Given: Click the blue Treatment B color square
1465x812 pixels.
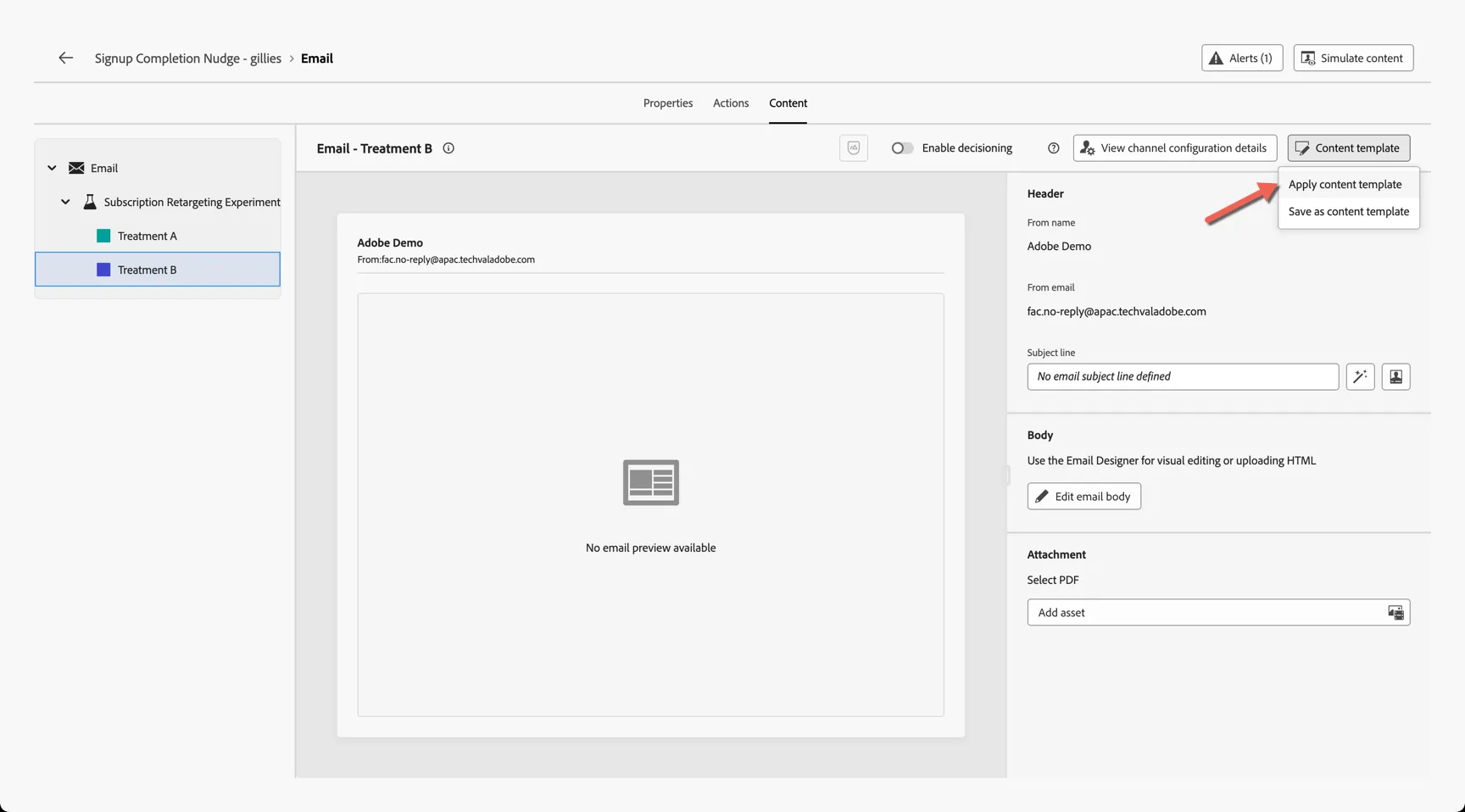Looking at the screenshot, I should point(103,270).
